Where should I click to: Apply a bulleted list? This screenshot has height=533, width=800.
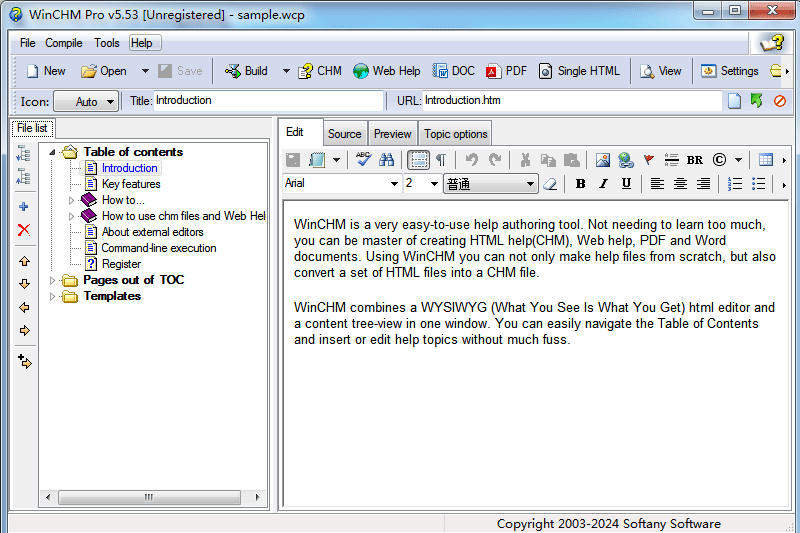point(758,184)
